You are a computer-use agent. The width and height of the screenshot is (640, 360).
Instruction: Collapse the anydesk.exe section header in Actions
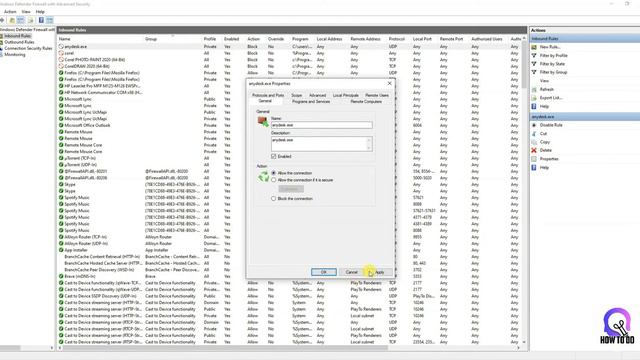pos(584,117)
